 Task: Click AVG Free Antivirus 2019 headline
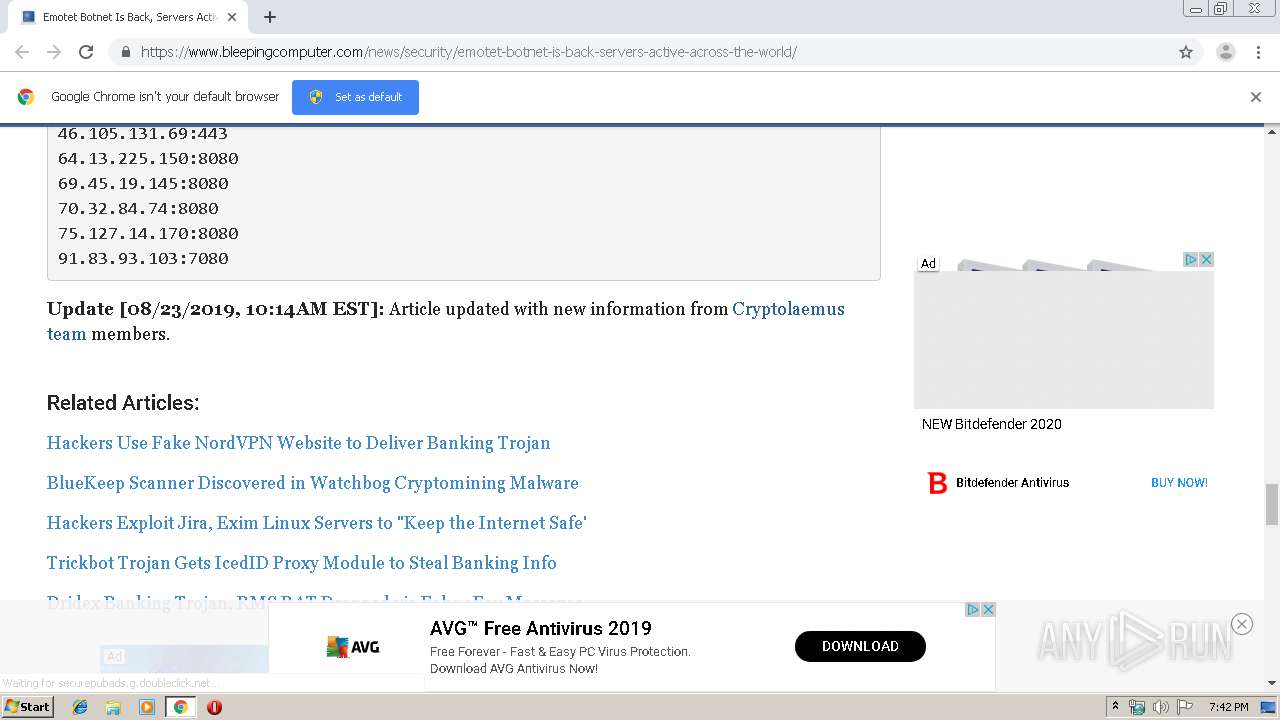(x=541, y=628)
